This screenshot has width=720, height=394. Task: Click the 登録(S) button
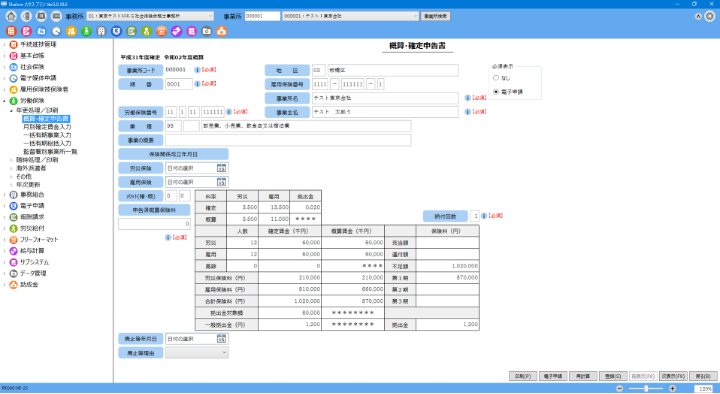613,376
